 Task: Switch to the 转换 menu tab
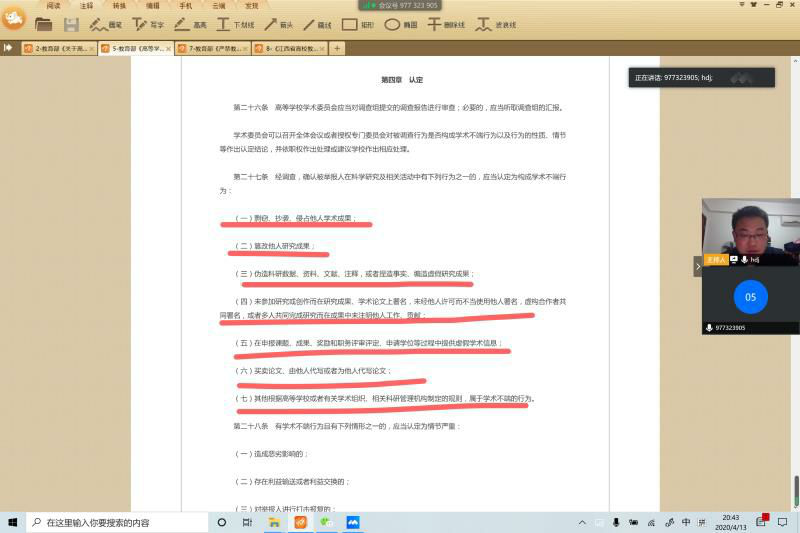tap(119, 5)
